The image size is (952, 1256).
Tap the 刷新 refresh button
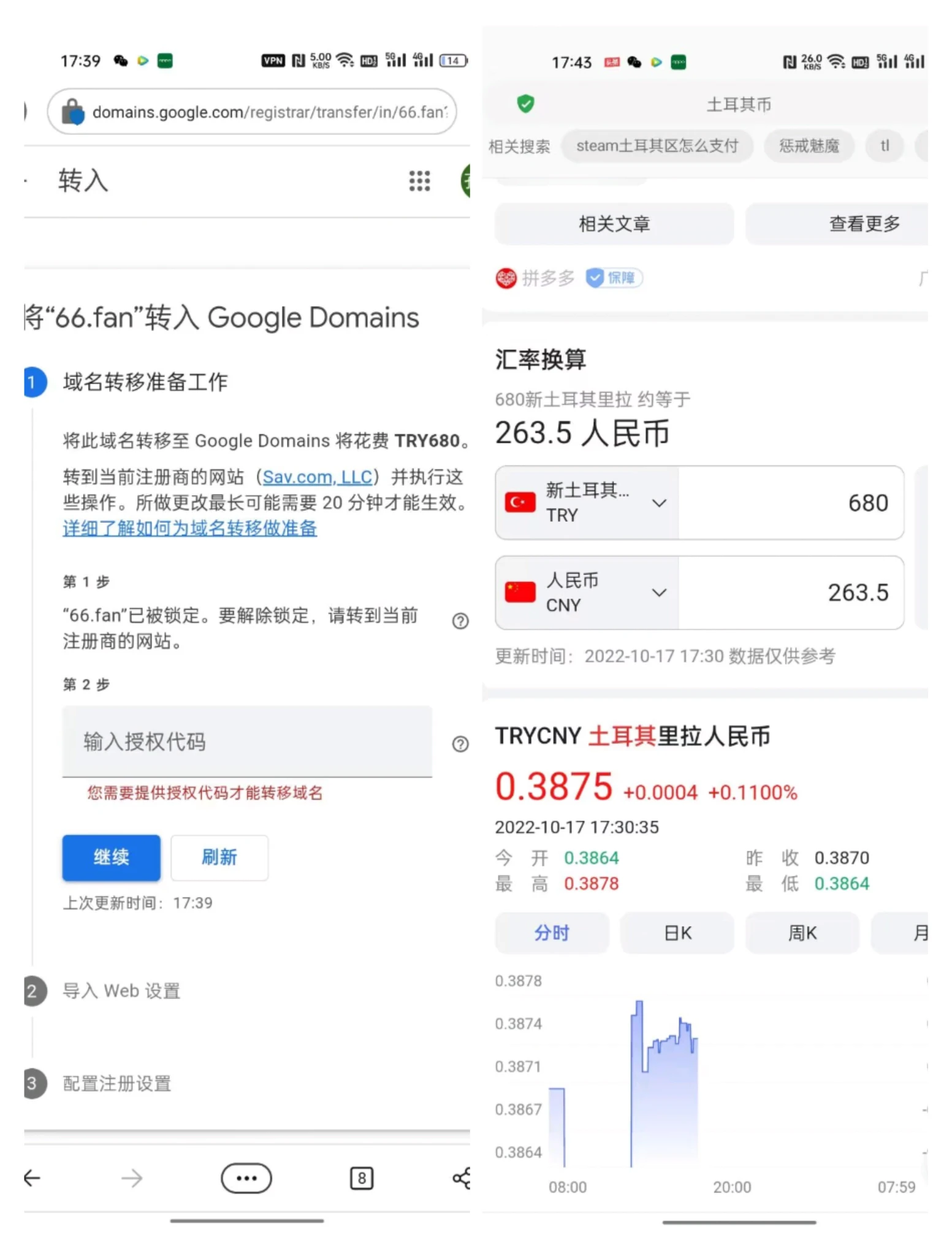tap(219, 857)
